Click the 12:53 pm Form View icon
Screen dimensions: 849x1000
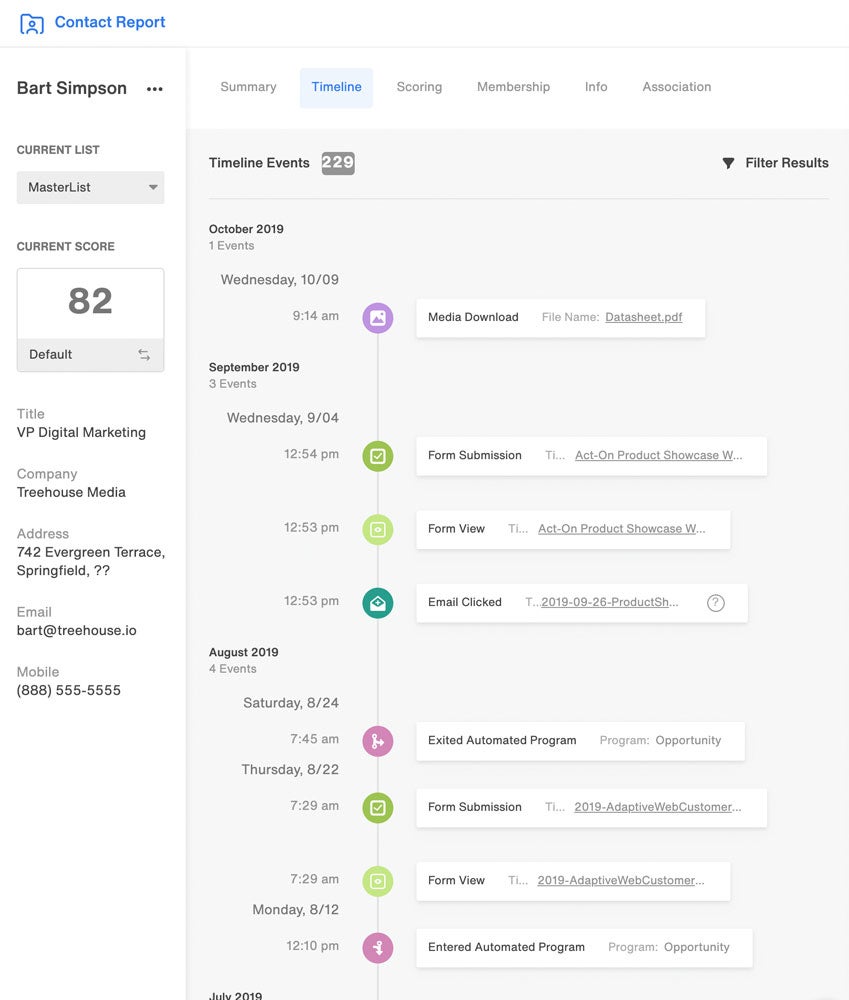tap(378, 530)
